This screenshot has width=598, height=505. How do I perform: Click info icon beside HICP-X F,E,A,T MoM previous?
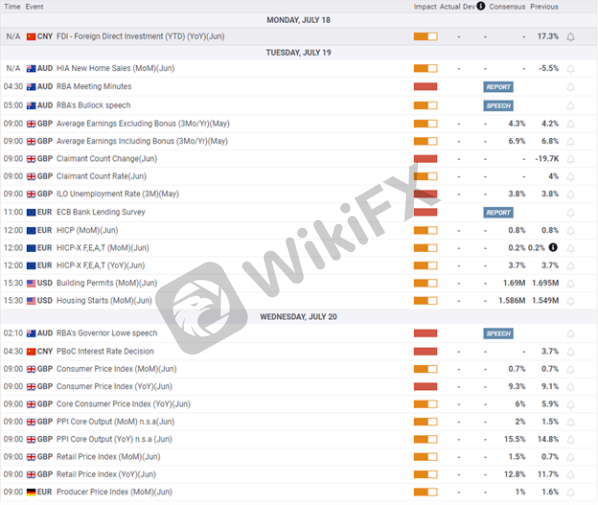click(x=553, y=248)
